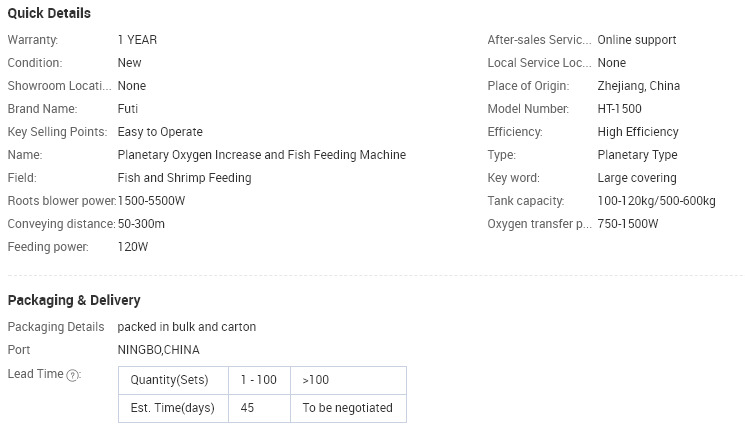Click the Zhejiang, China origin value
The height and width of the screenshot is (425, 745).
tap(639, 86)
